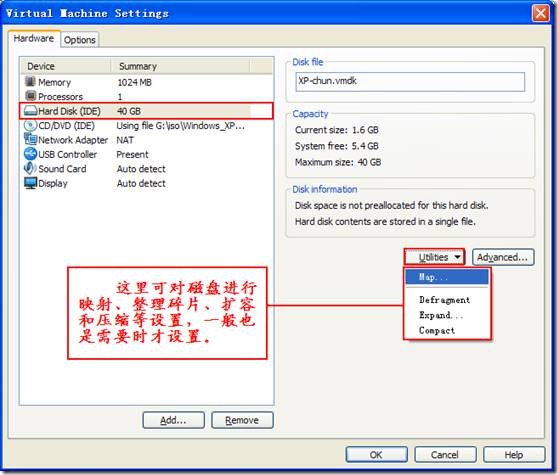Click the Current size: 1.6 GB text
Image resolution: width=558 pixels, height=475 pixels.
[337, 130]
